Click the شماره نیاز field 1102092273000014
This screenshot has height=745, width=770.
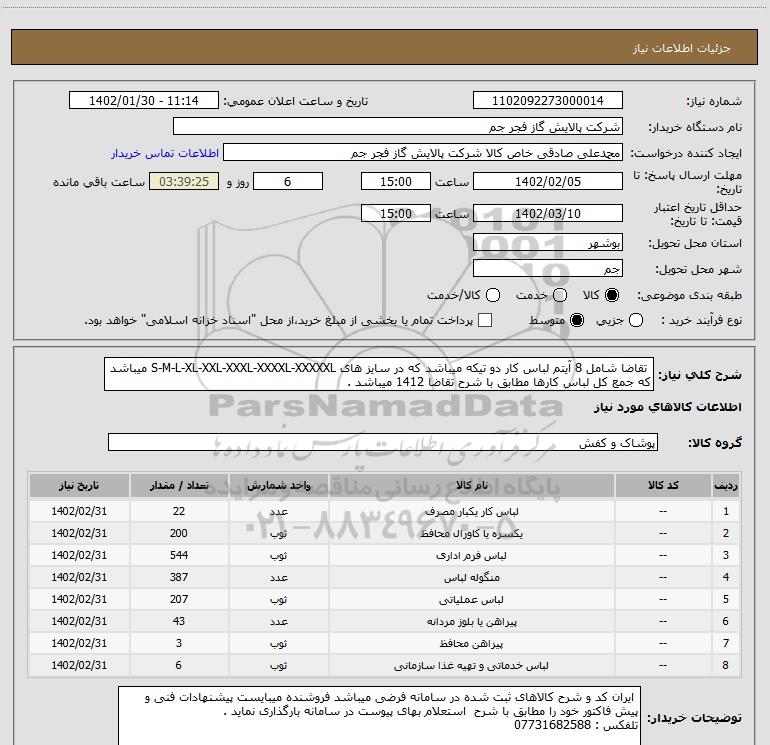point(548,101)
